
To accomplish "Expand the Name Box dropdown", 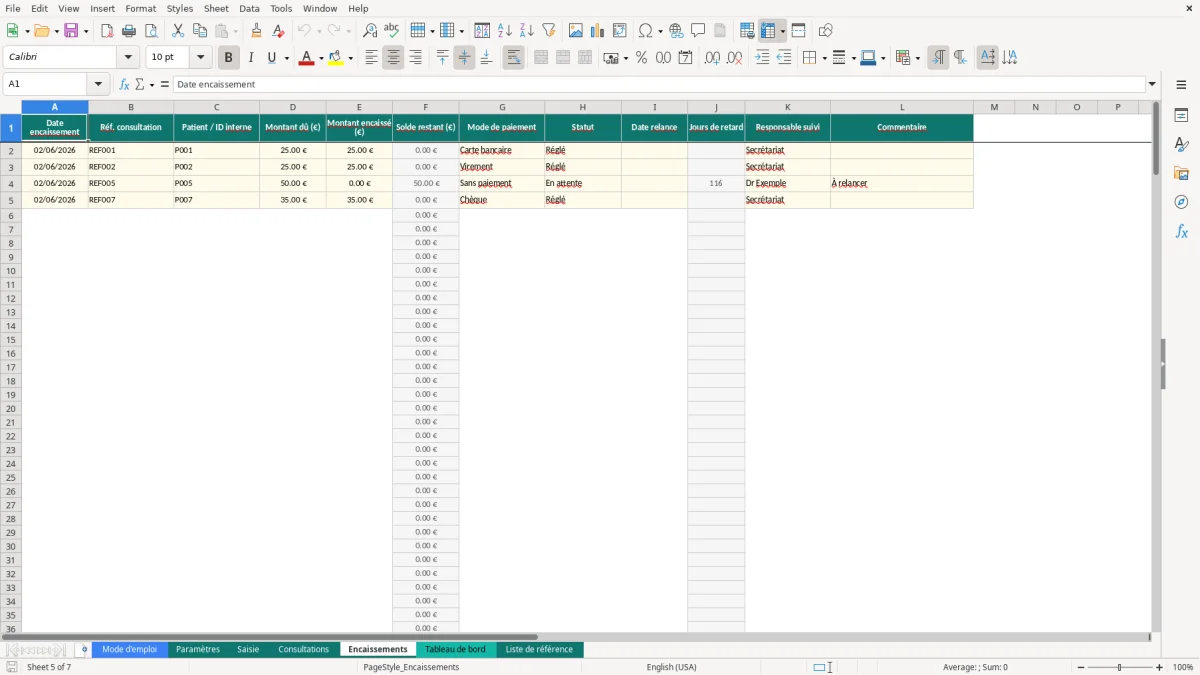I will tap(98, 85).
